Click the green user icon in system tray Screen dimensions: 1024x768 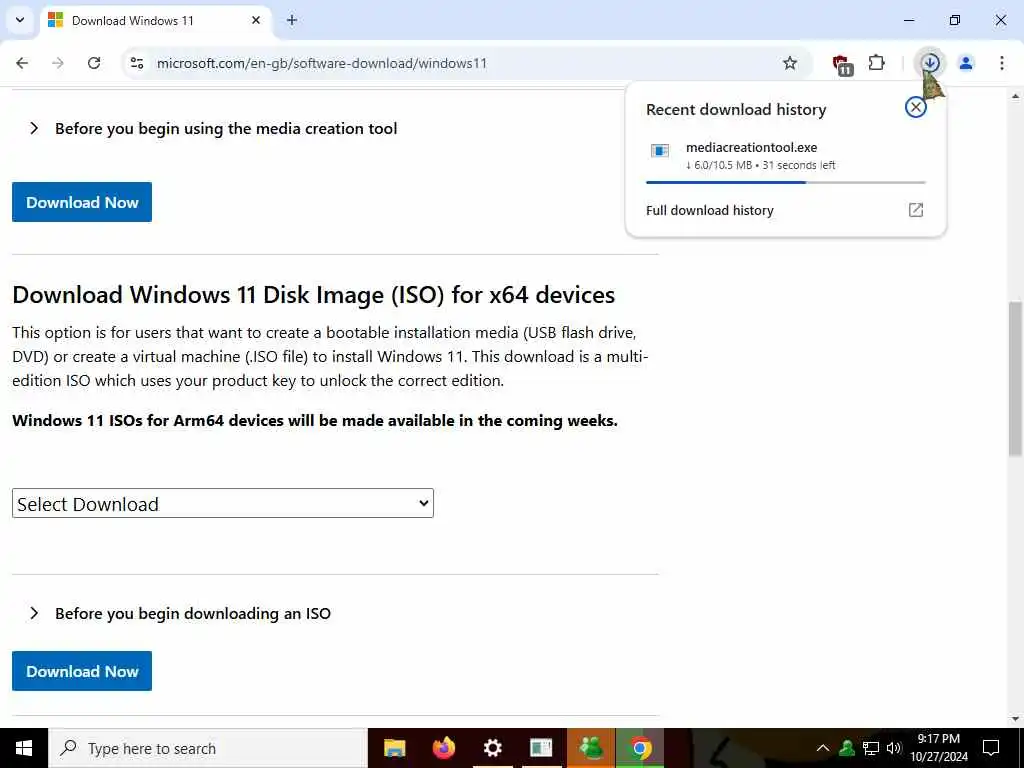[847, 748]
